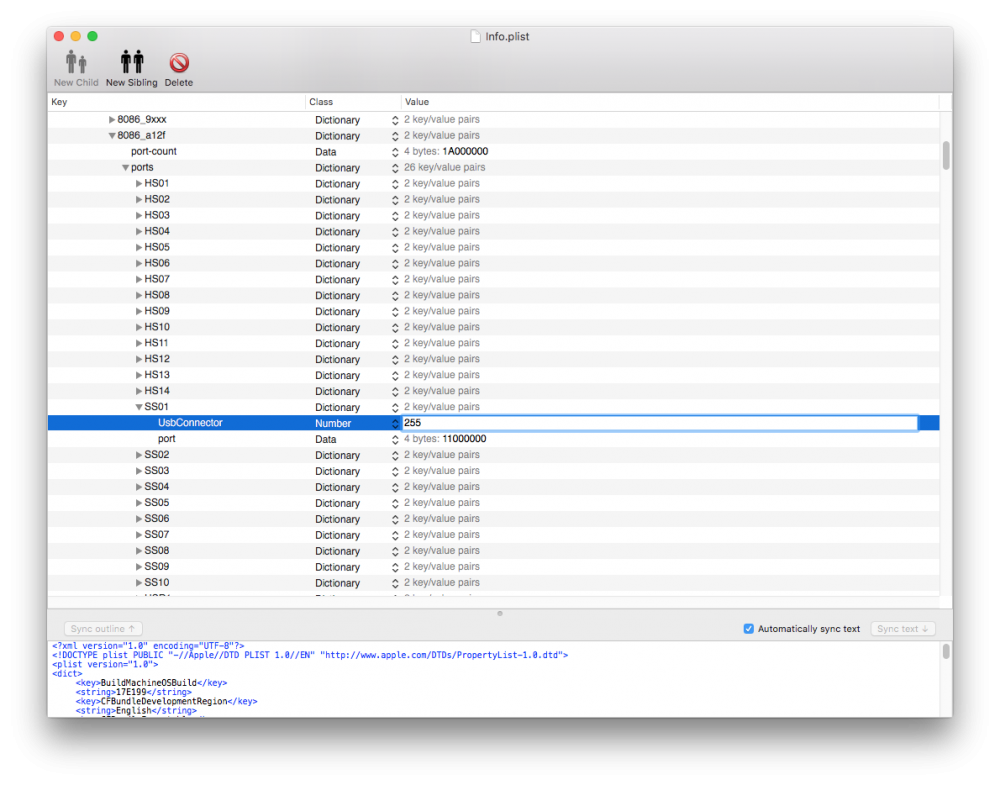Select the port-count row
Viewport: 1000px width, 785px height.
point(493,152)
